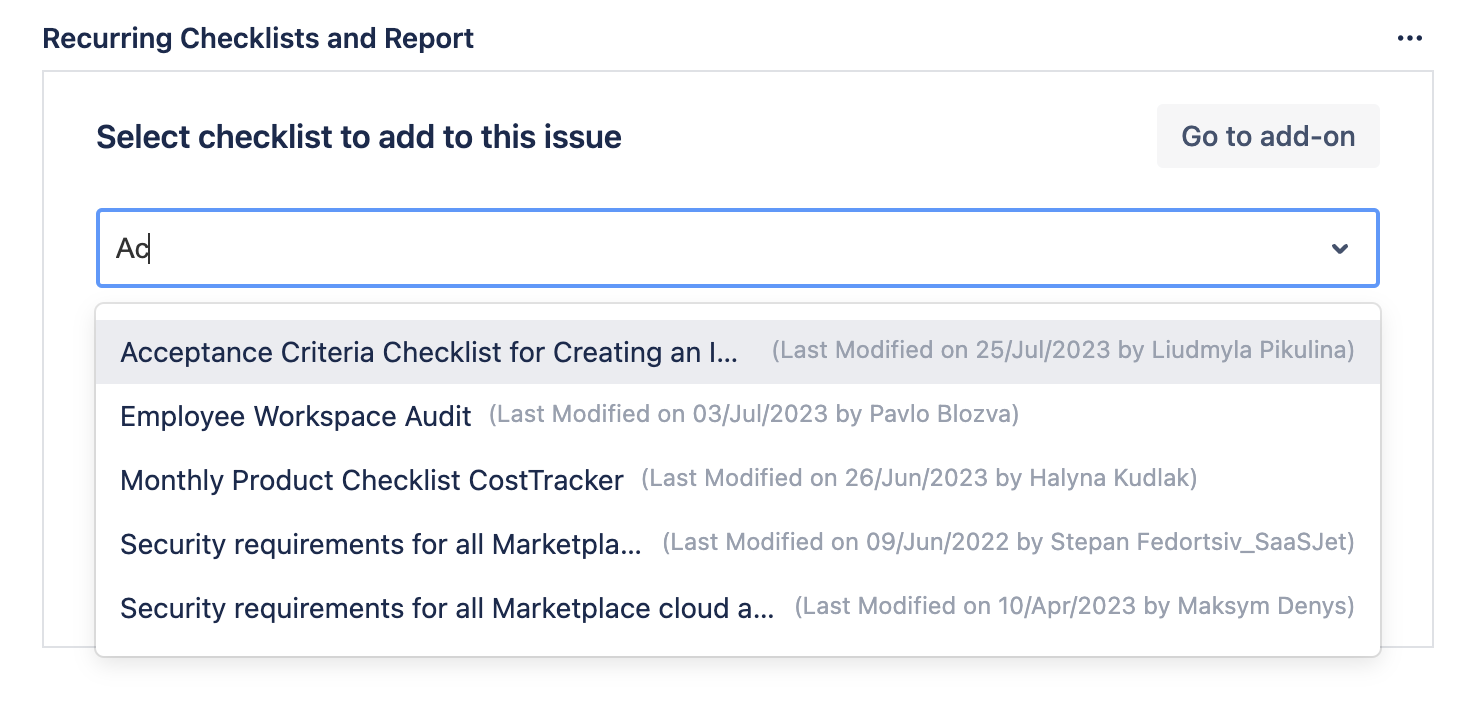Select Monthly Product Checklist CostTracker
The height and width of the screenshot is (708, 1470).
click(x=371, y=480)
